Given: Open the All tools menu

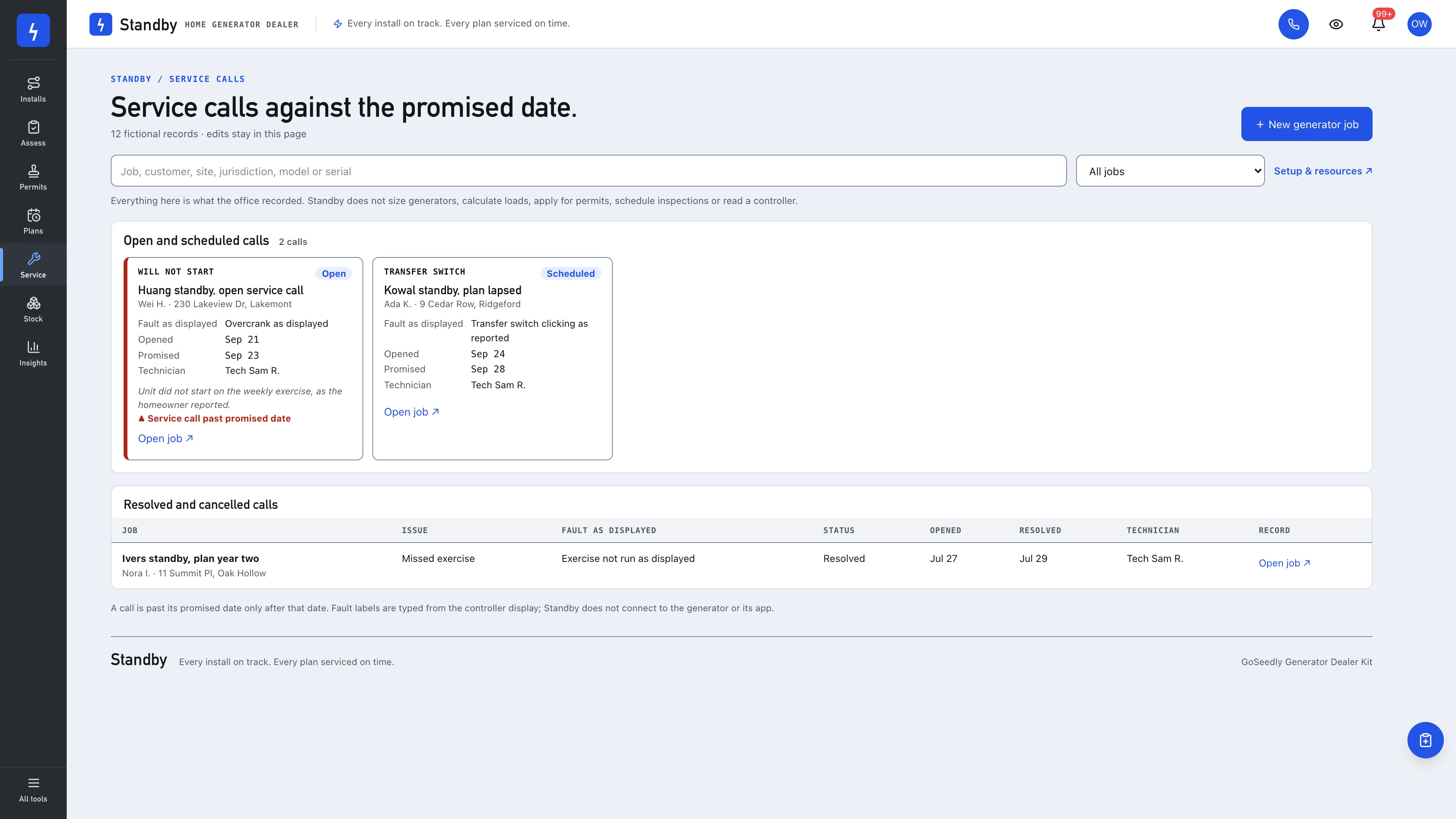Looking at the screenshot, I should tap(33, 789).
